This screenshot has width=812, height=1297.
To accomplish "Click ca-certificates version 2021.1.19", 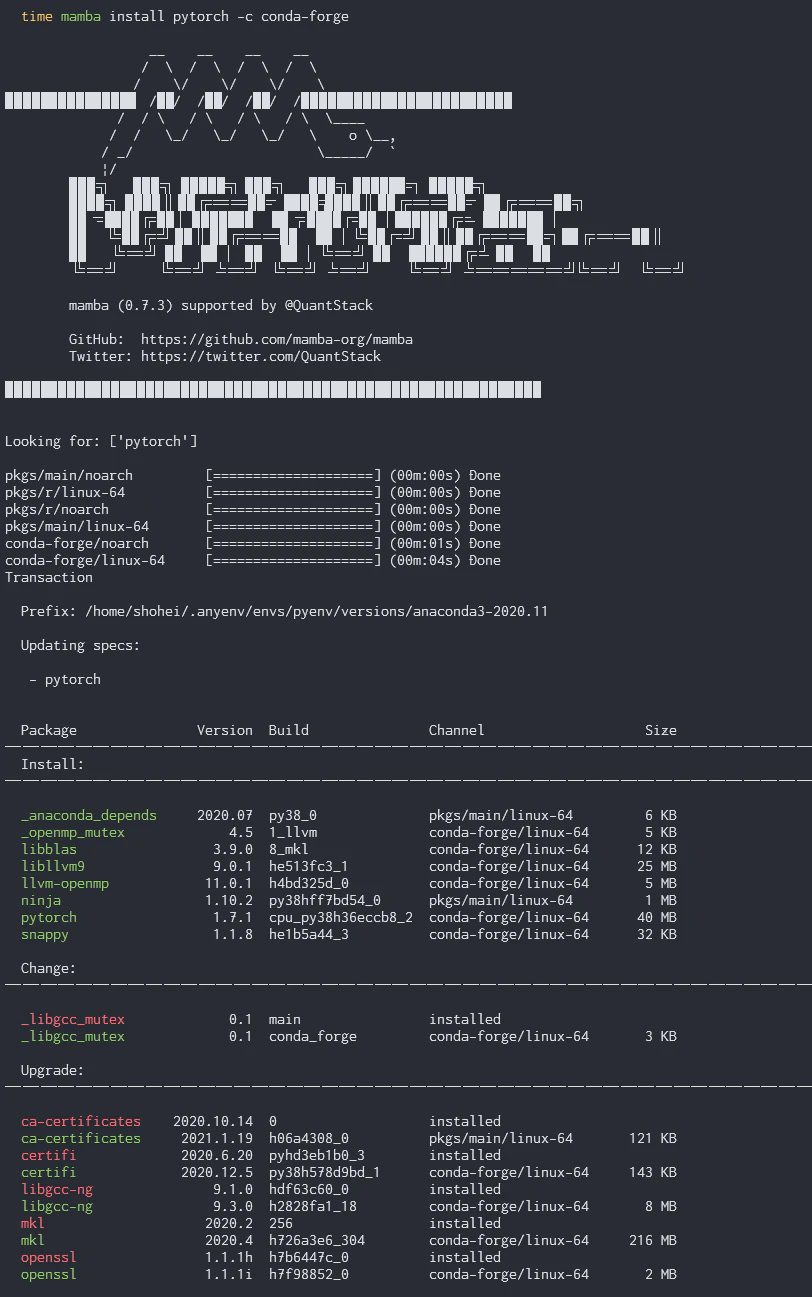I will click(x=217, y=1138).
